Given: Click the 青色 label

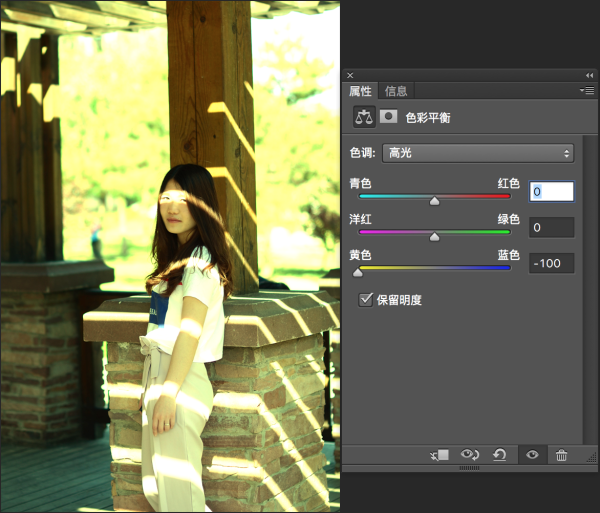Looking at the screenshot, I should tap(360, 183).
